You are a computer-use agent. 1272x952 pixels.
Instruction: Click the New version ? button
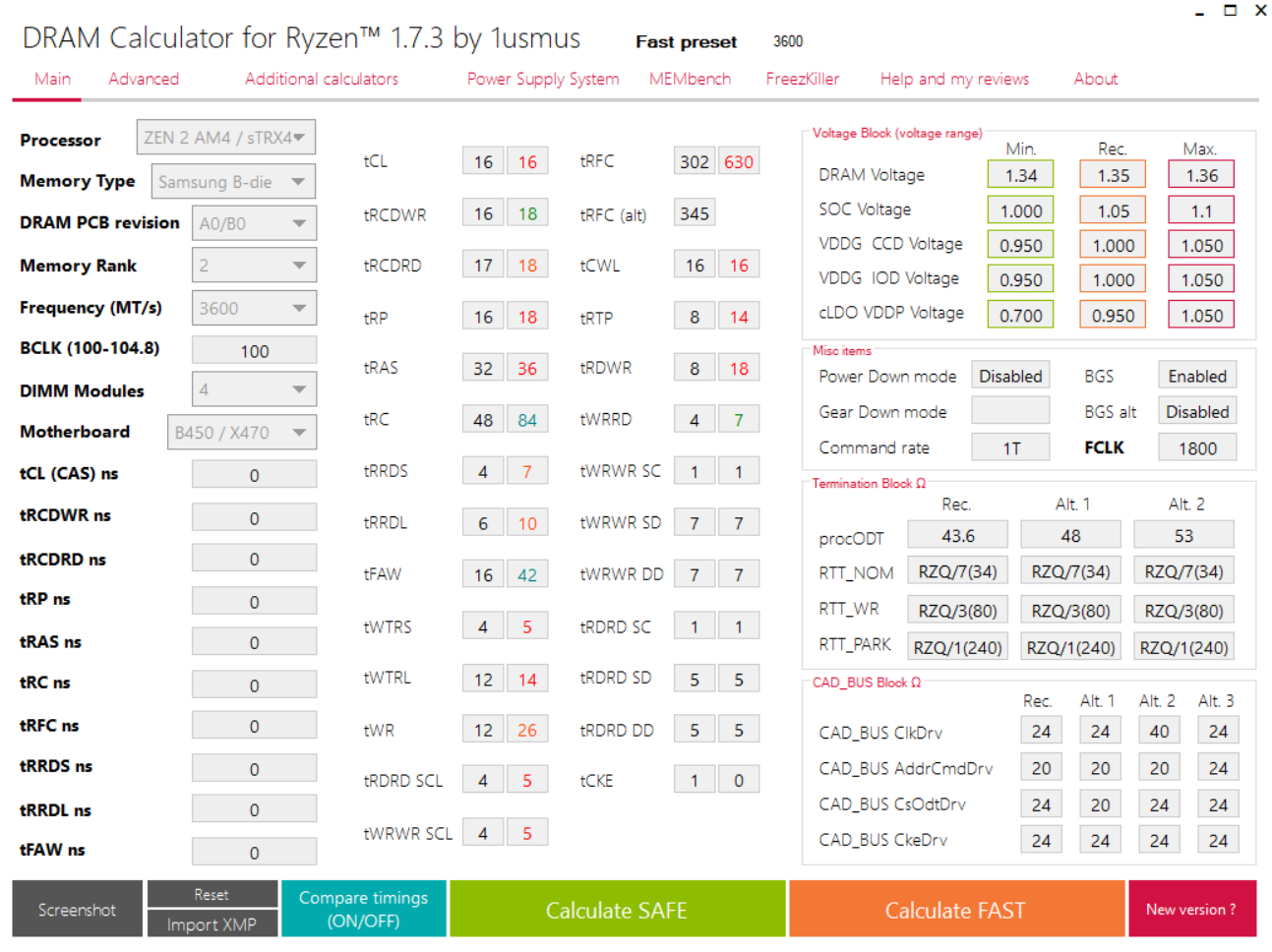click(x=1191, y=909)
